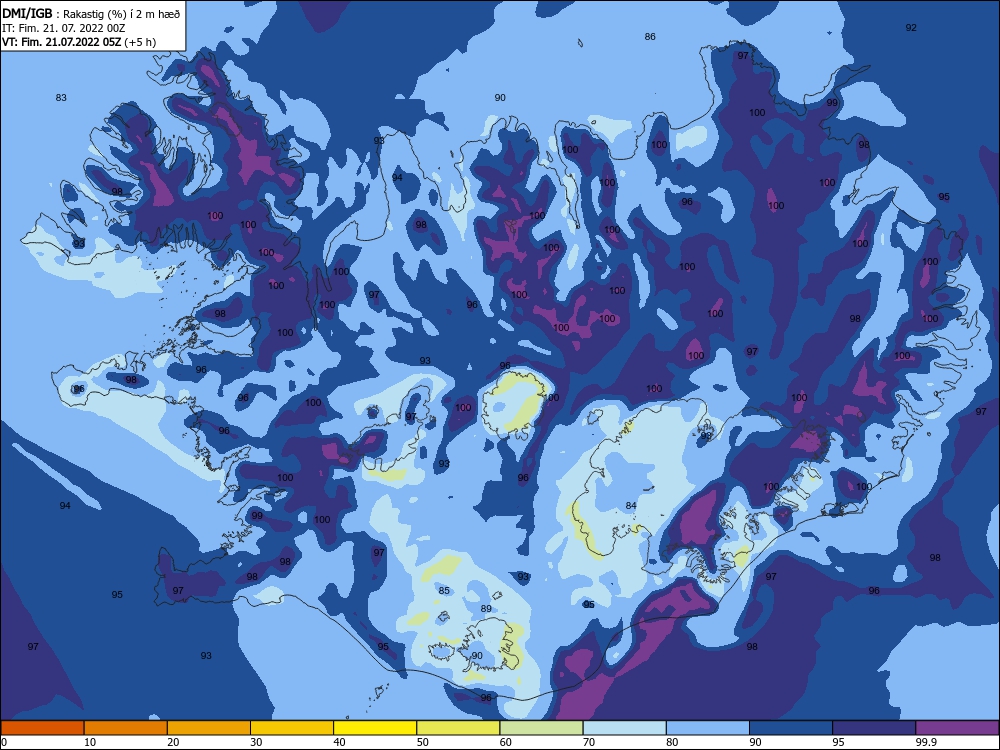The image size is (1000, 750).
Task: Click the "84" value on the large glacier
Action: click(631, 506)
